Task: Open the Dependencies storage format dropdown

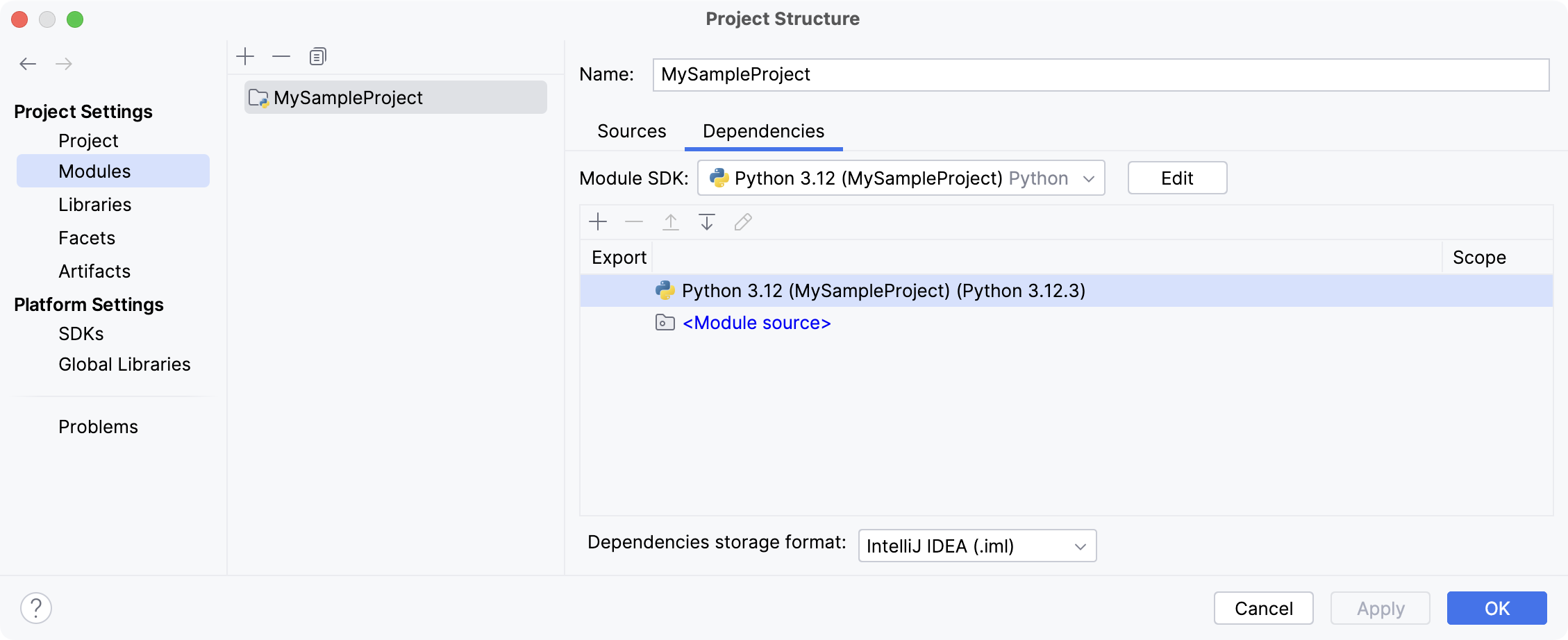Action: (976, 546)
